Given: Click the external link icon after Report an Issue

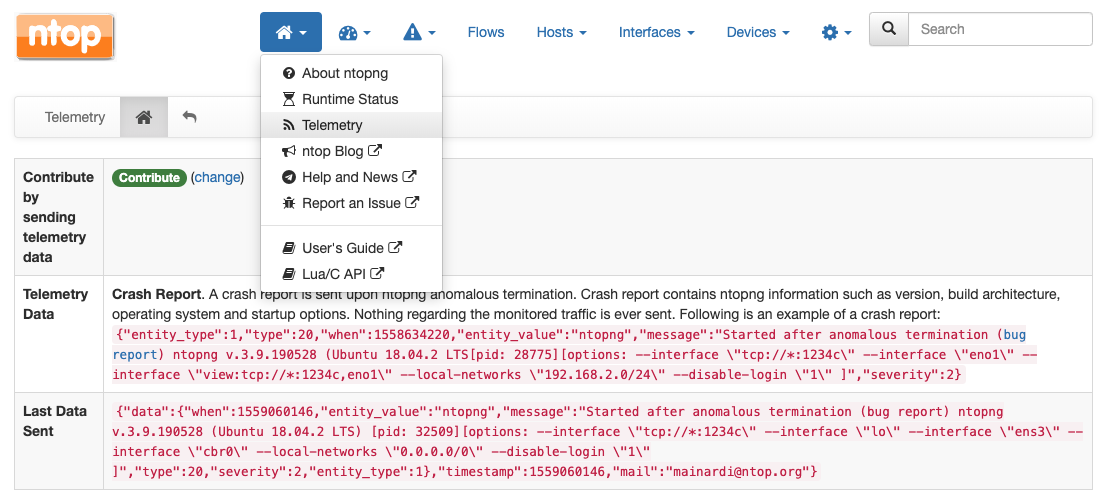Looking at the screenshot, I should point(413,202).
